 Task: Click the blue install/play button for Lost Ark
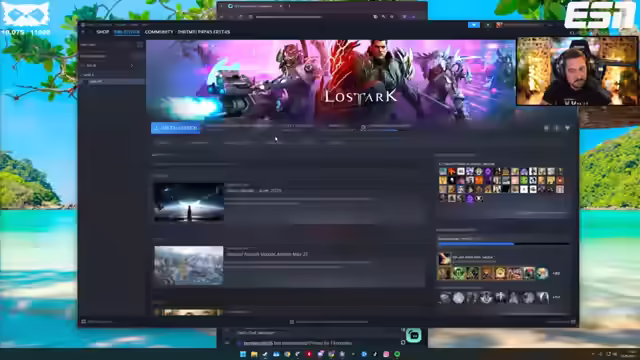pos(176,128)
